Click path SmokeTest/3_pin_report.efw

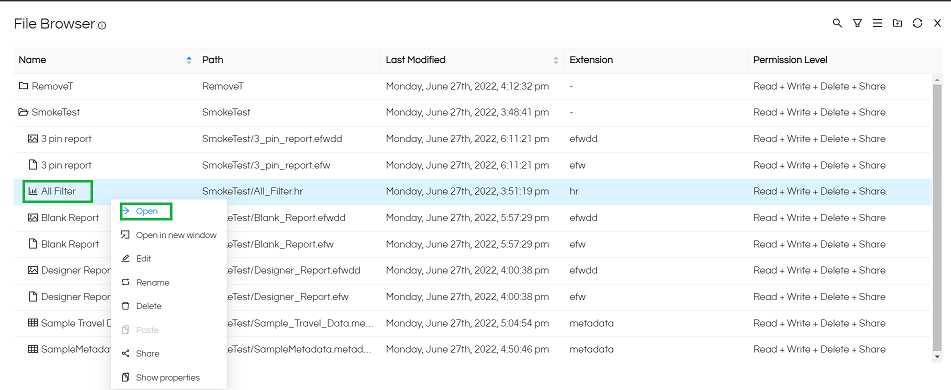pyautogui.click(x=266, y=165)
